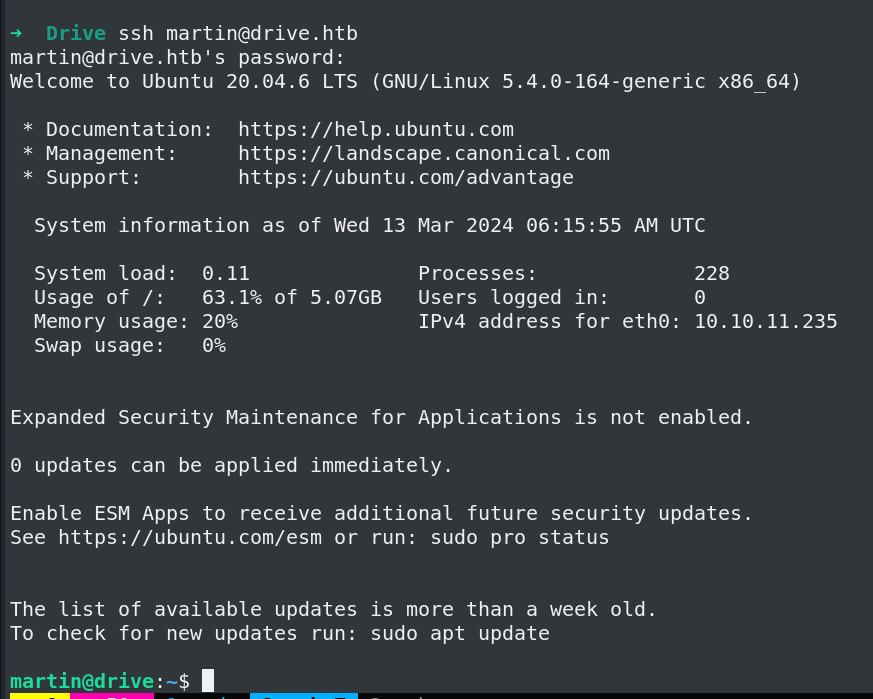Click the "sudo pro status" command text
Viewport: 873px width, 699px height.
[490, 538]
